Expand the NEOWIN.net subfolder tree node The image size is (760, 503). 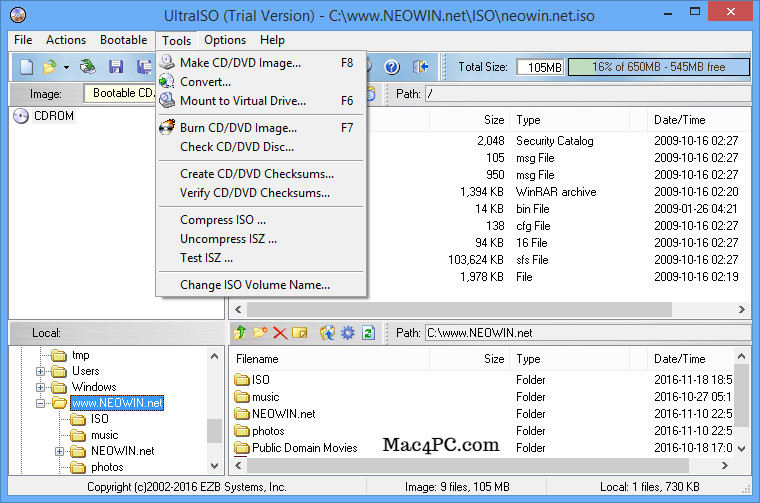[x=59, y=452]
